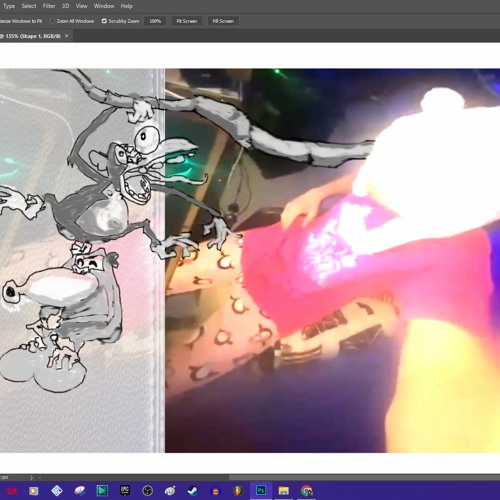
Task: Click the Fill Screen button
Action: 223,21
